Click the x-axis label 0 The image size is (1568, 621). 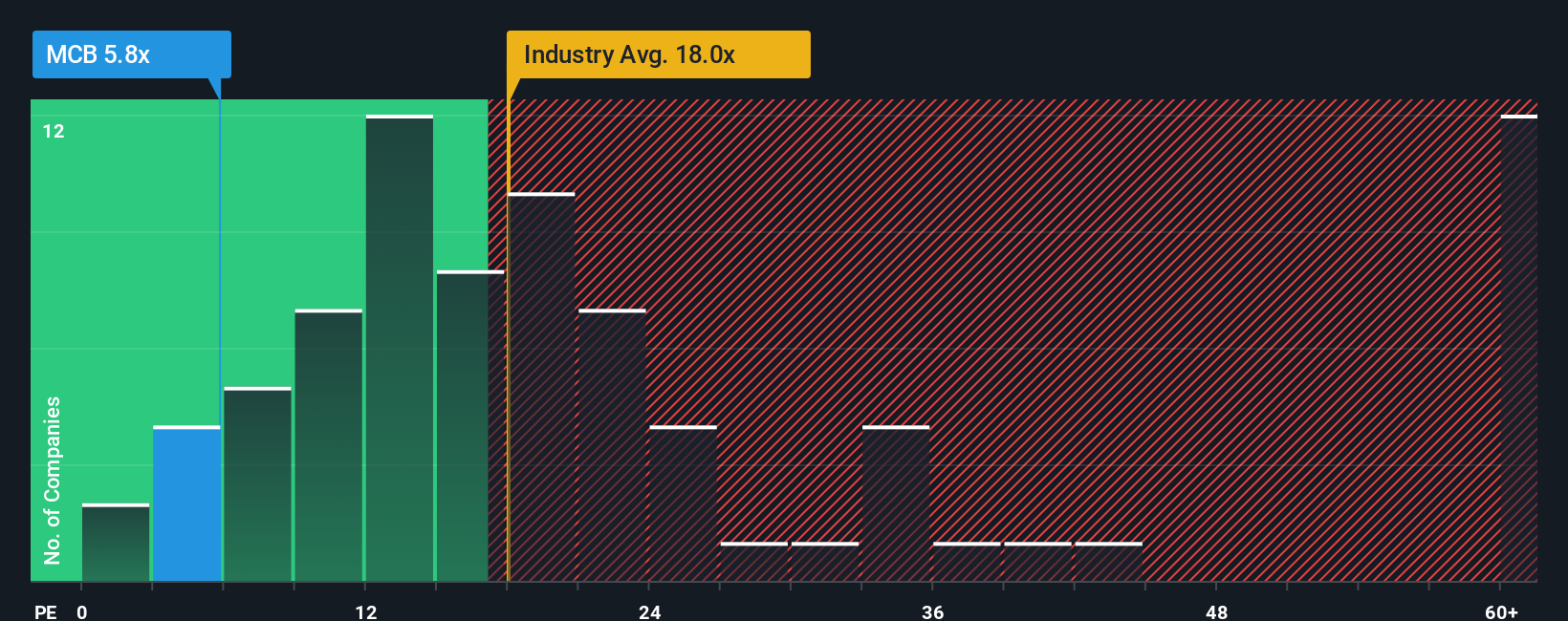82,611
